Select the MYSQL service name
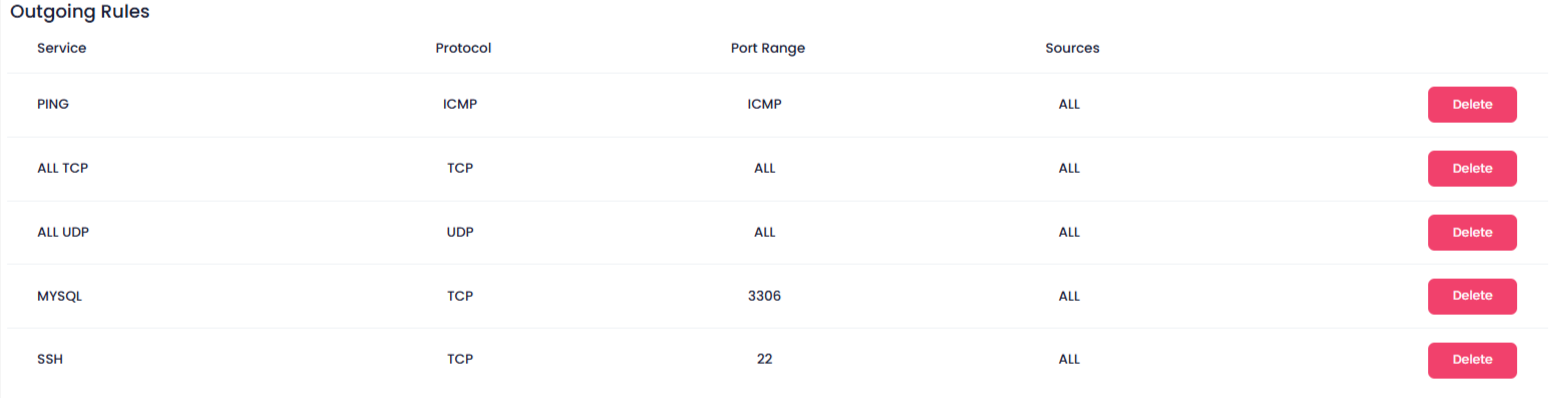This screenshot has width=1561, height=398. click(59, 296)
